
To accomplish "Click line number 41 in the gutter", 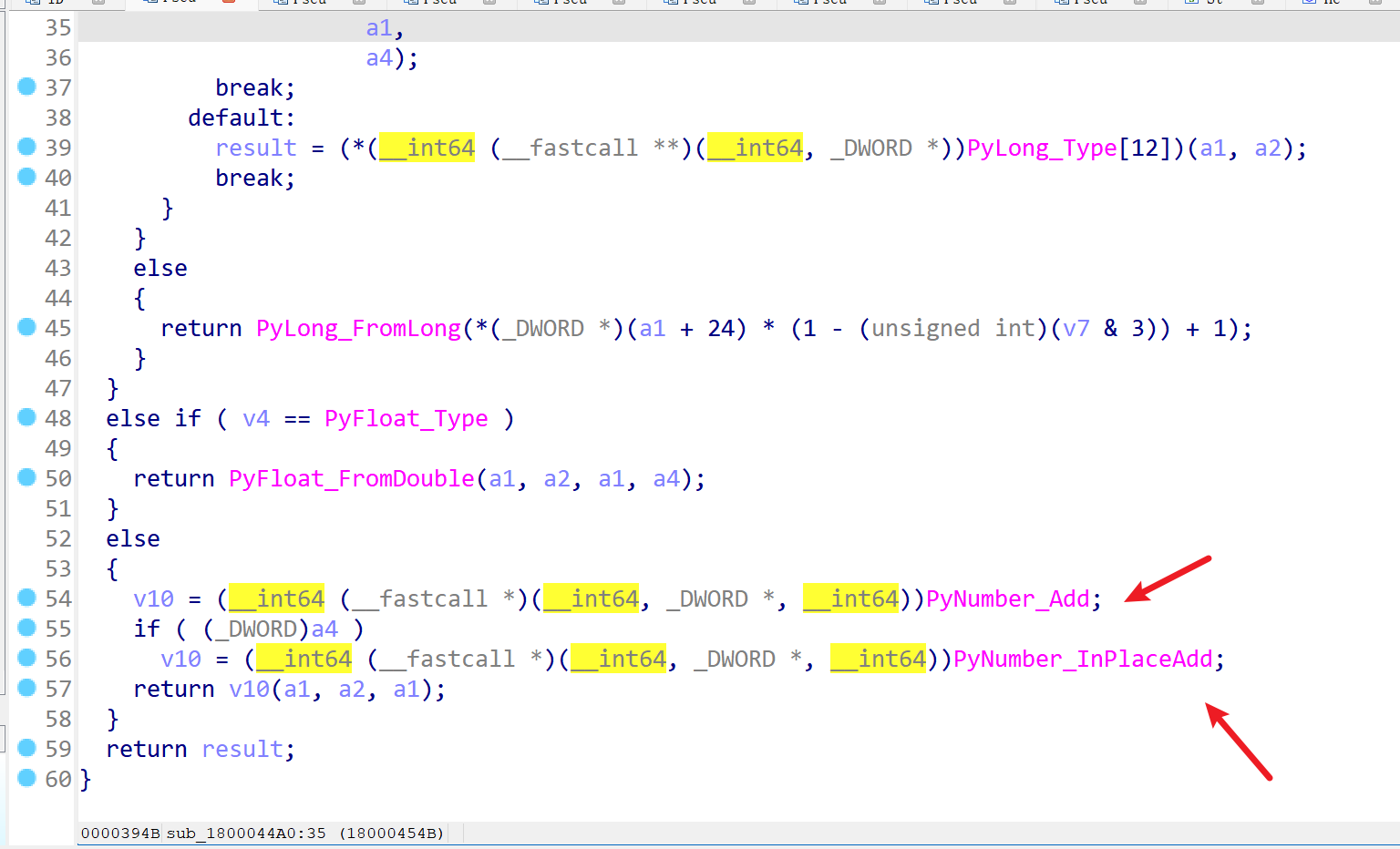I will click(x=57, y=208).
